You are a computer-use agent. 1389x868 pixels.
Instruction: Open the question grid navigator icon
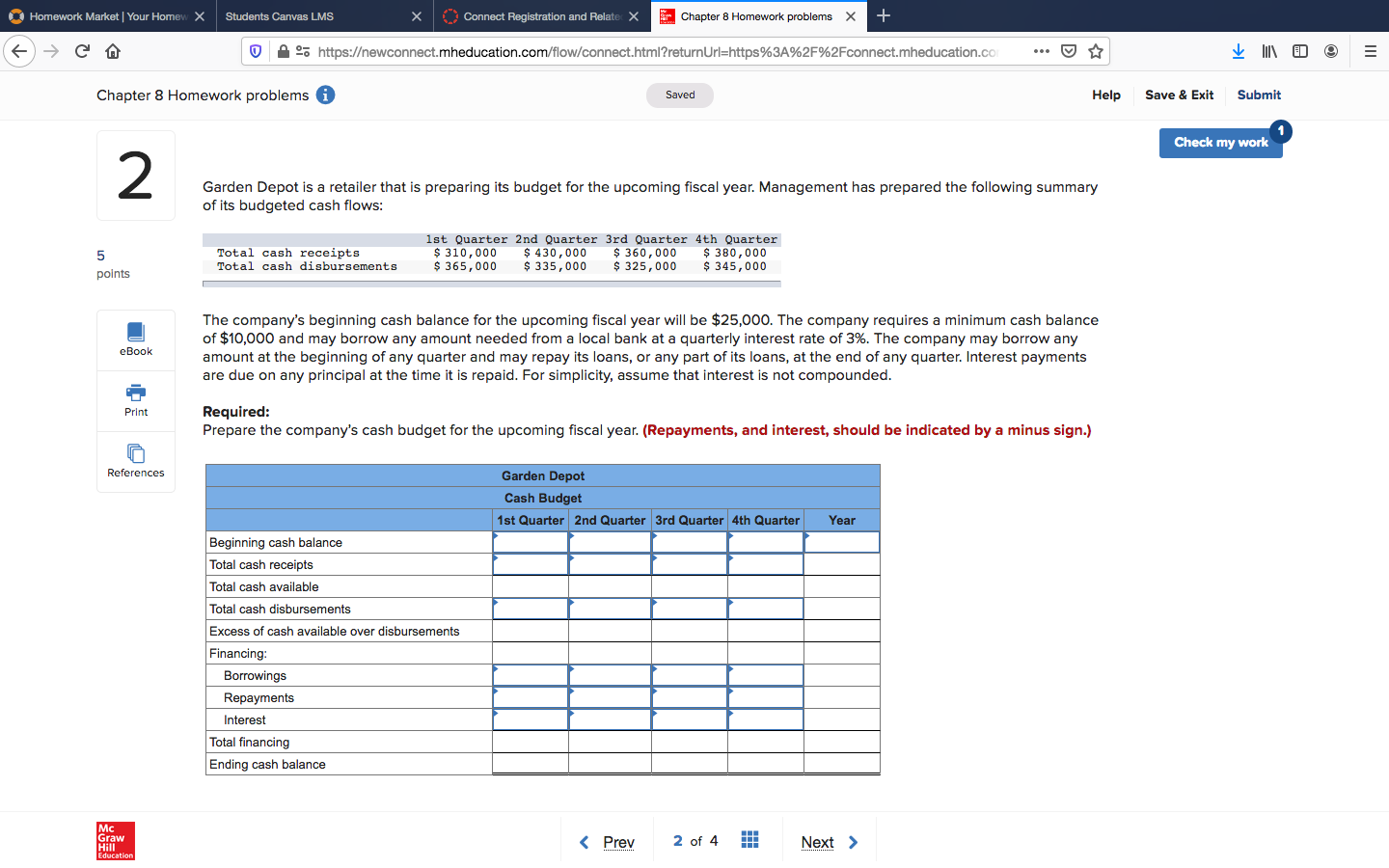(x=749, y=840)
